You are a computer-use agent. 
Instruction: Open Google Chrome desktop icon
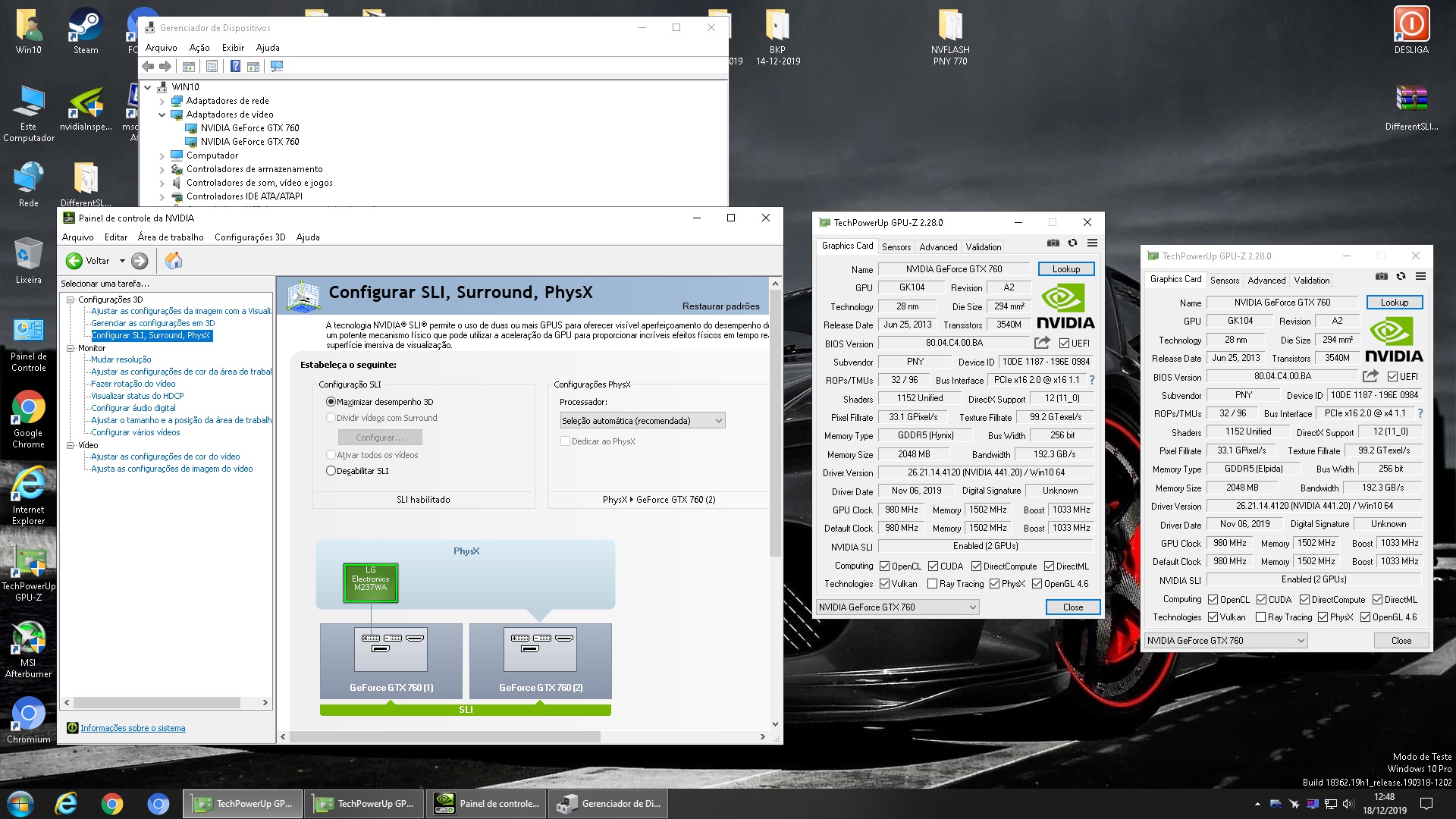pos(29,419)
